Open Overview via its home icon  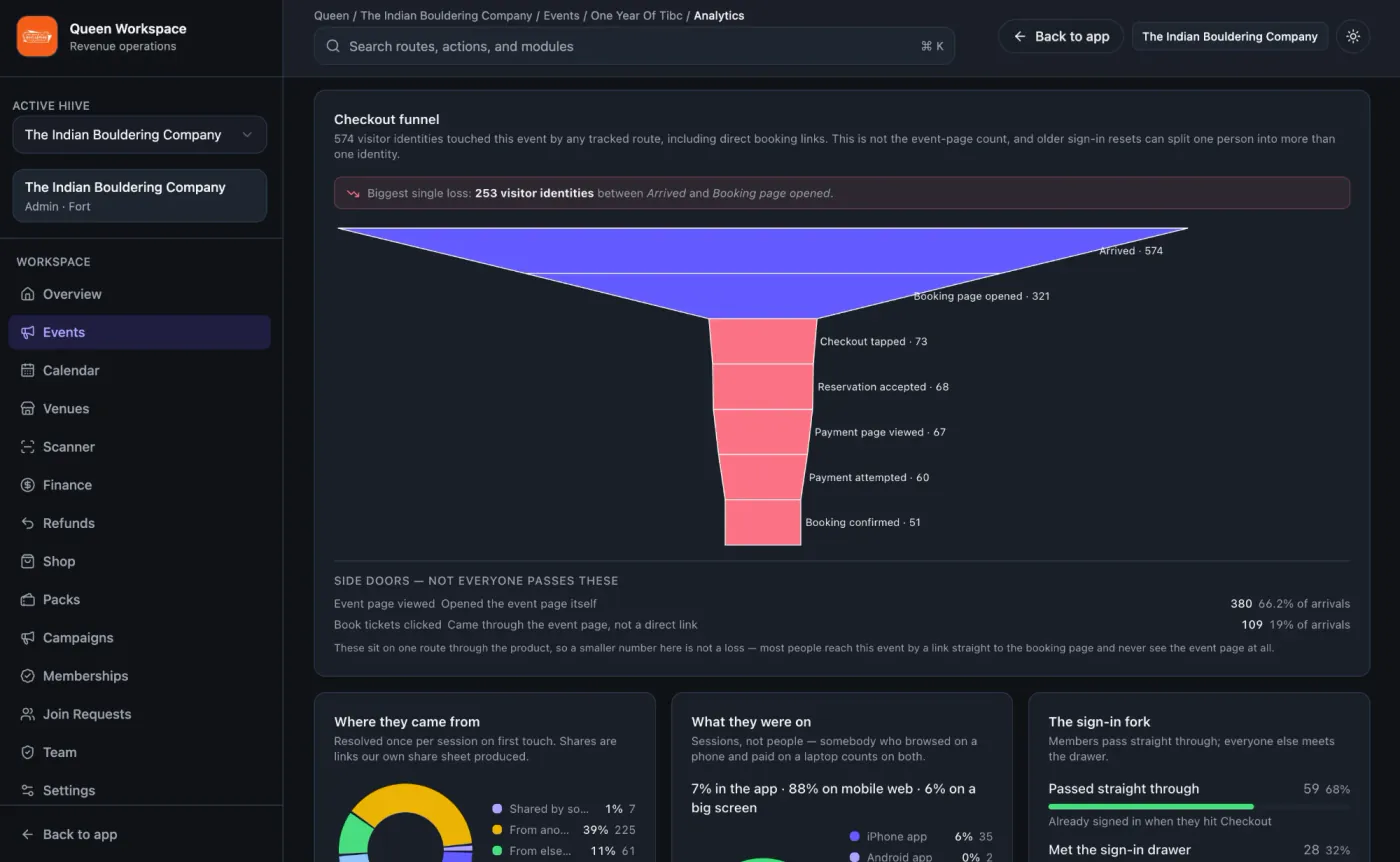pos(28,294)
